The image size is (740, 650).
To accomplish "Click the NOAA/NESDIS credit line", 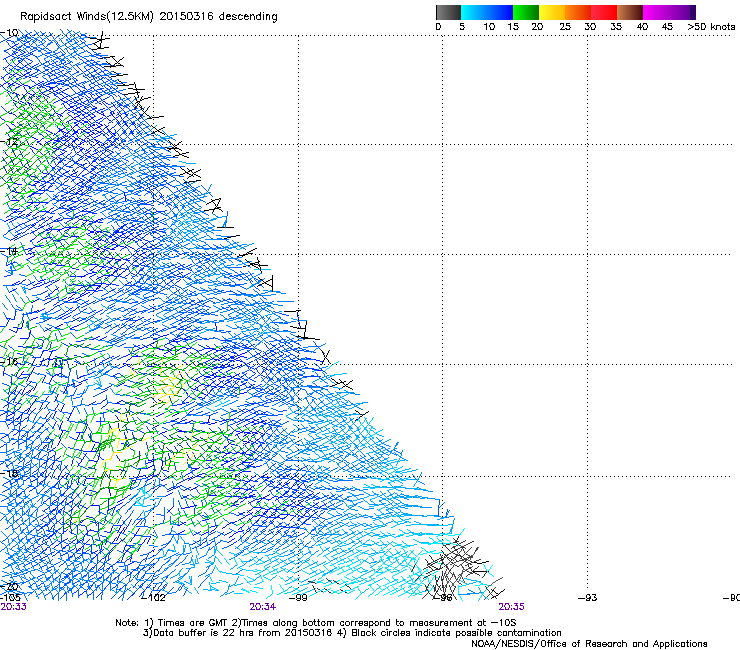I will click(x=589, y=644).
